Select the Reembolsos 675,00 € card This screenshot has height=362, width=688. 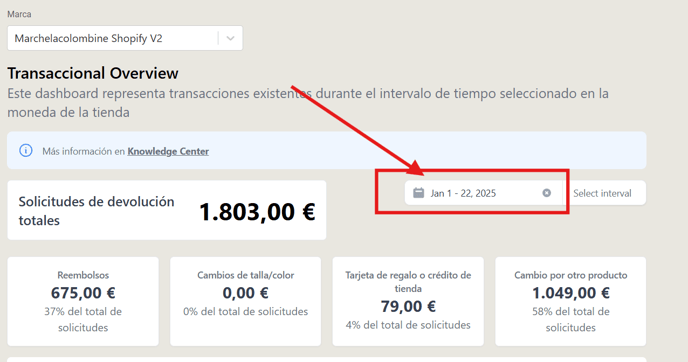pyautogui.click(x=83, y=301)
